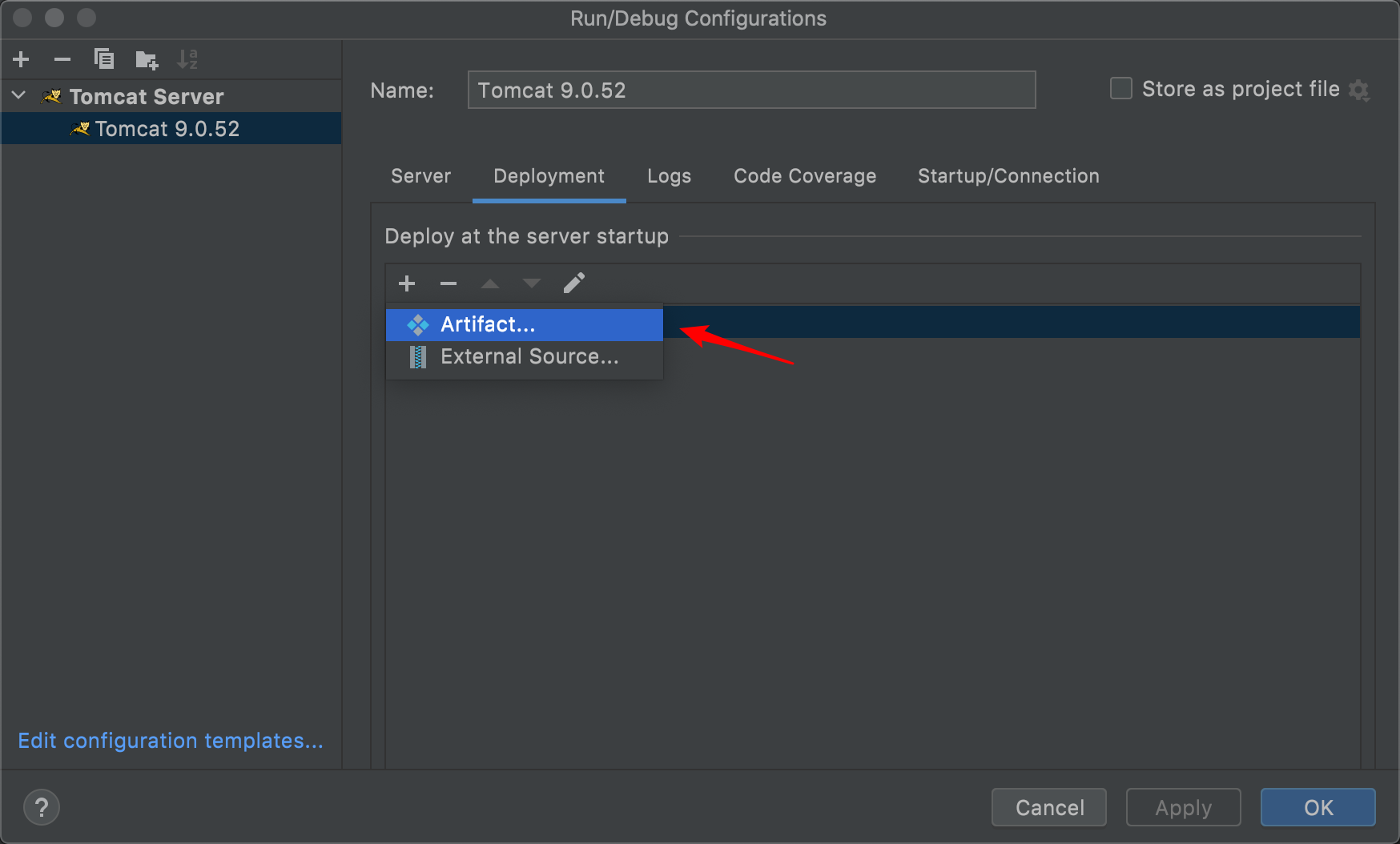Move the deployment item up

pyautogui.click(x=490, y=283)
